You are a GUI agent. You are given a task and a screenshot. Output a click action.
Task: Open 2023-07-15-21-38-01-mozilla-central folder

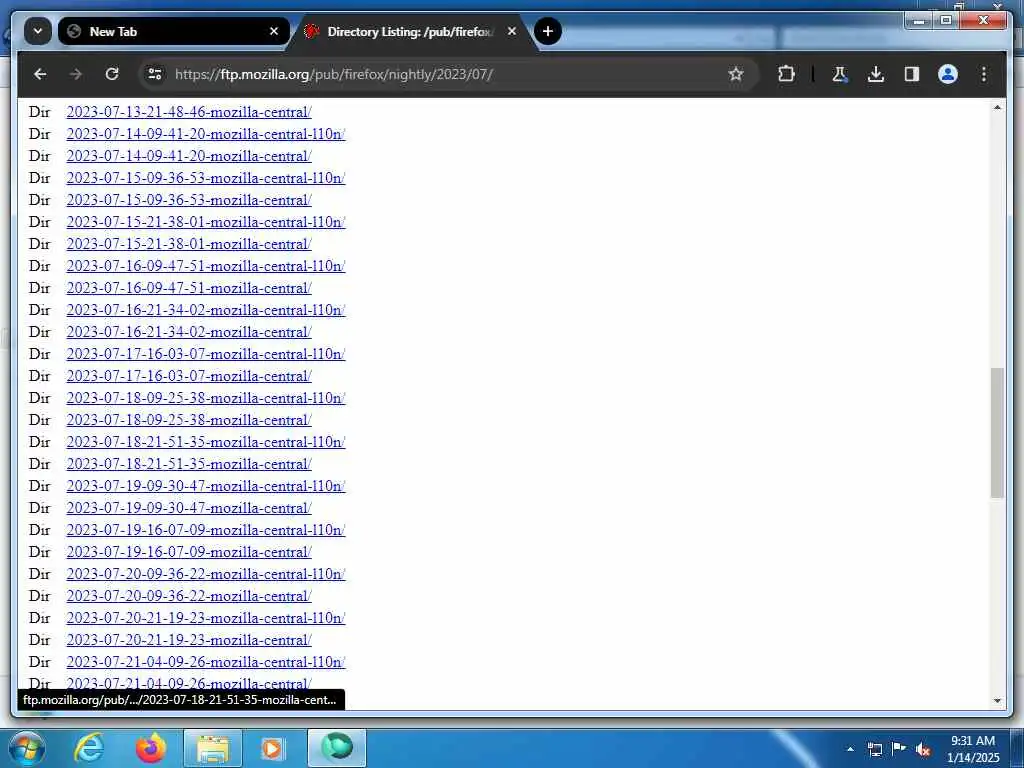click(x=189, y=244)
